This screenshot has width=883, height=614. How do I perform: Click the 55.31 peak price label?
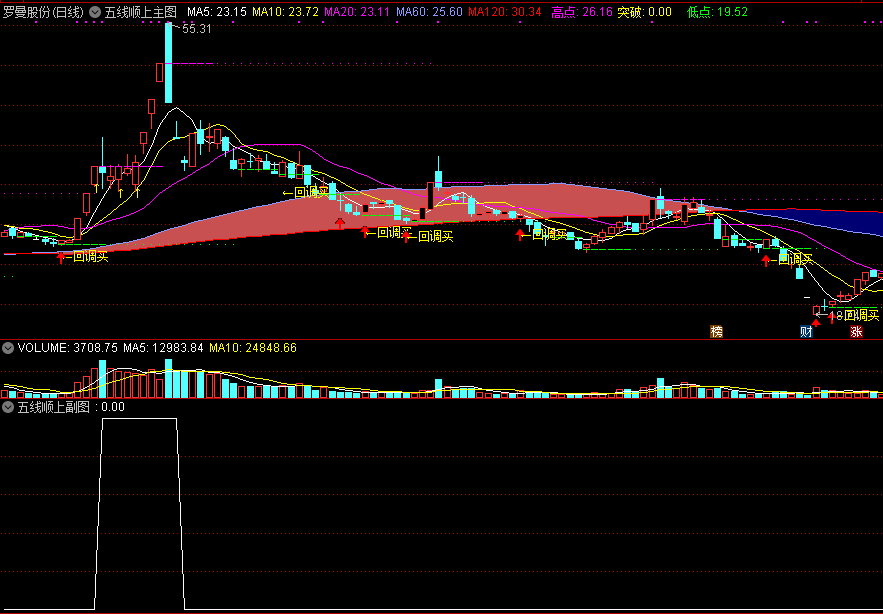(x=197, y=29)
